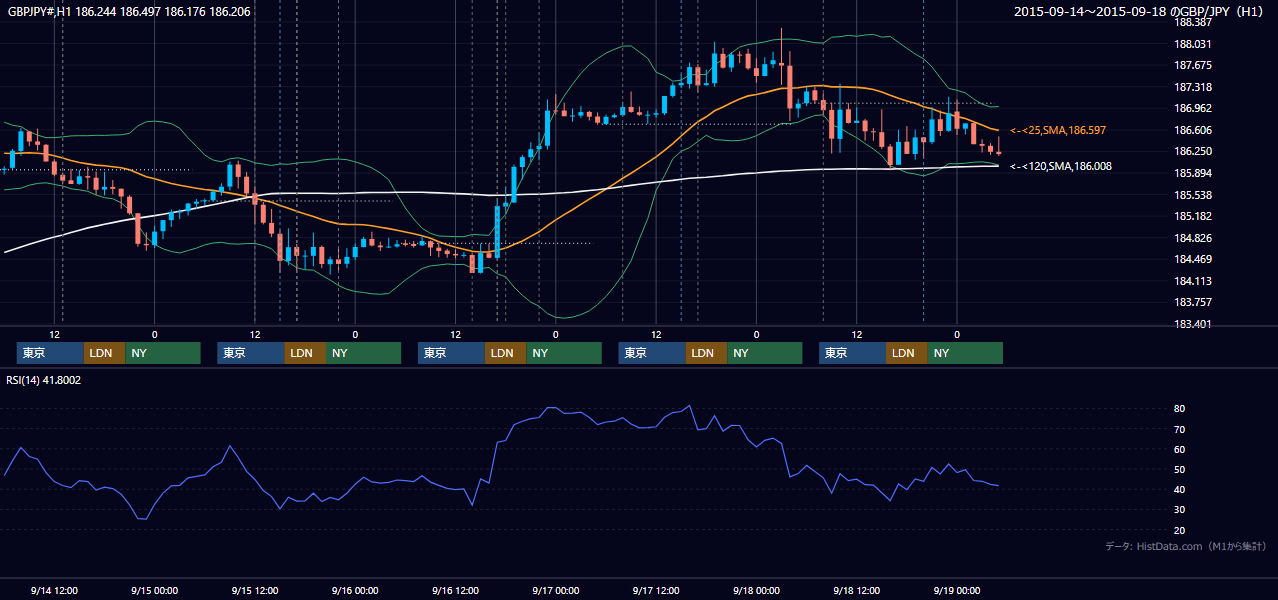
Task: Click the 187.318 price axis label
Action: (1194, 87)
